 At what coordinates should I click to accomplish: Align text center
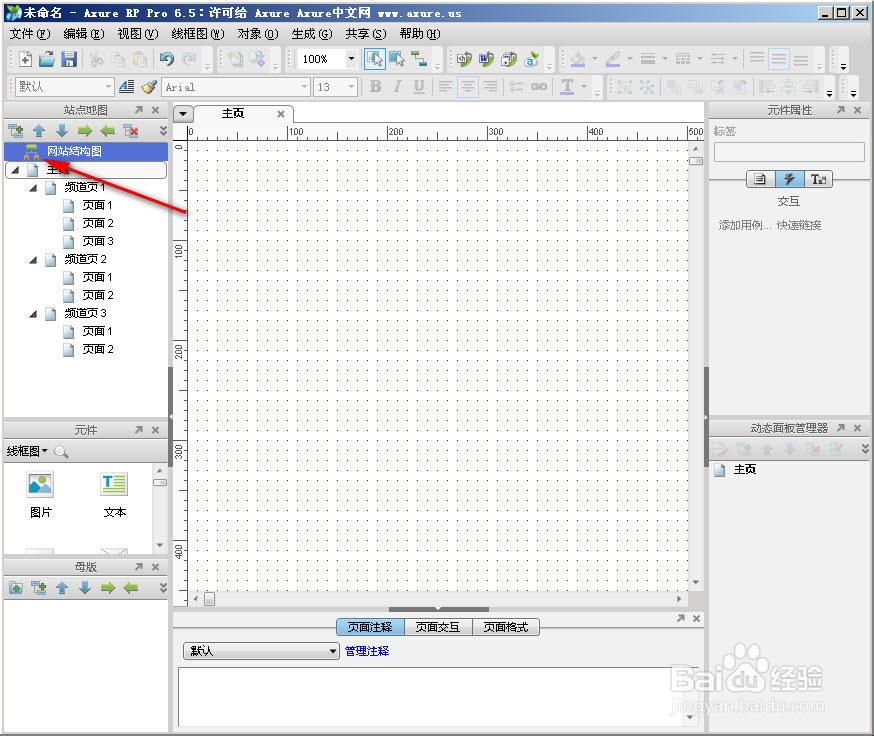(468, 87)
